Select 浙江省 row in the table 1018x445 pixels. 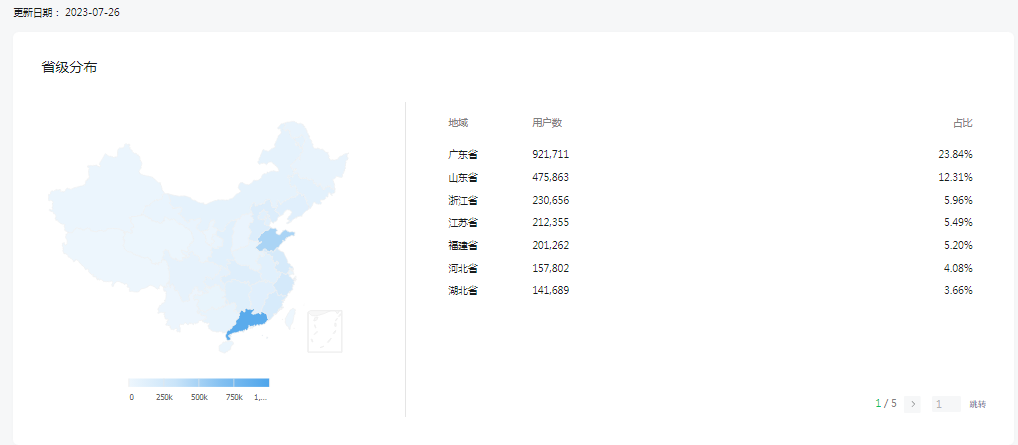(710, 200)
